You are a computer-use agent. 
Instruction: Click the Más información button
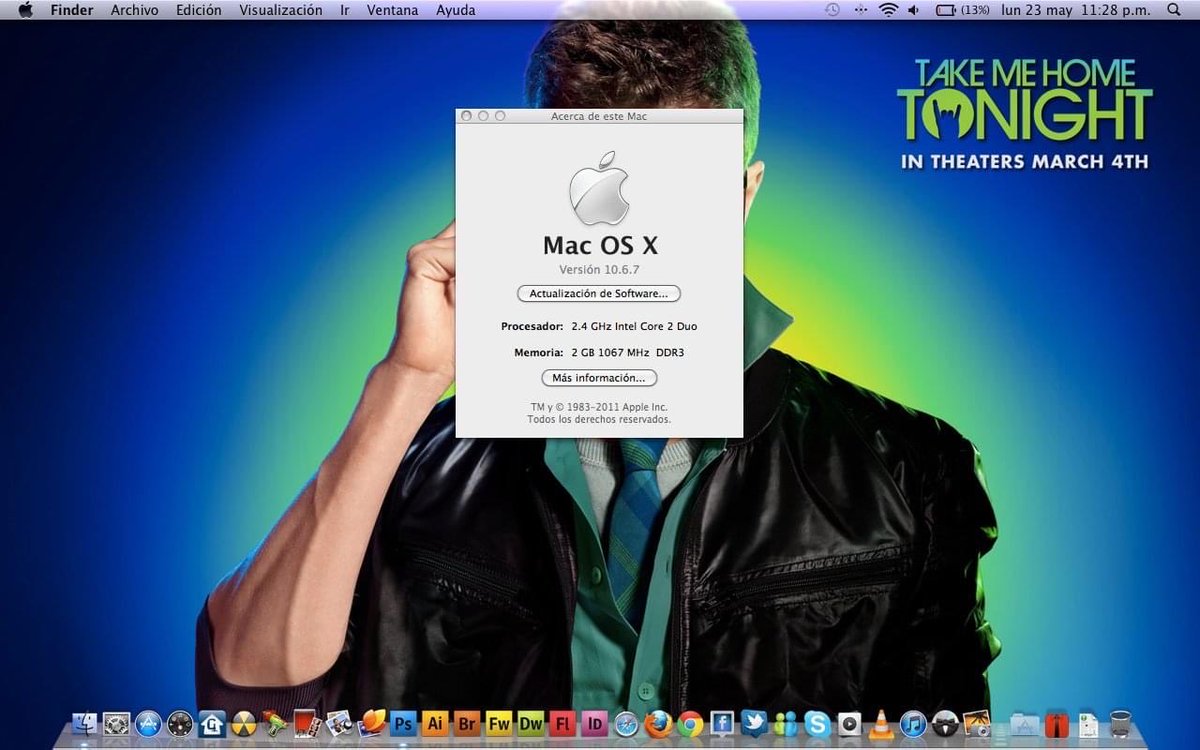tap(598, 378)
